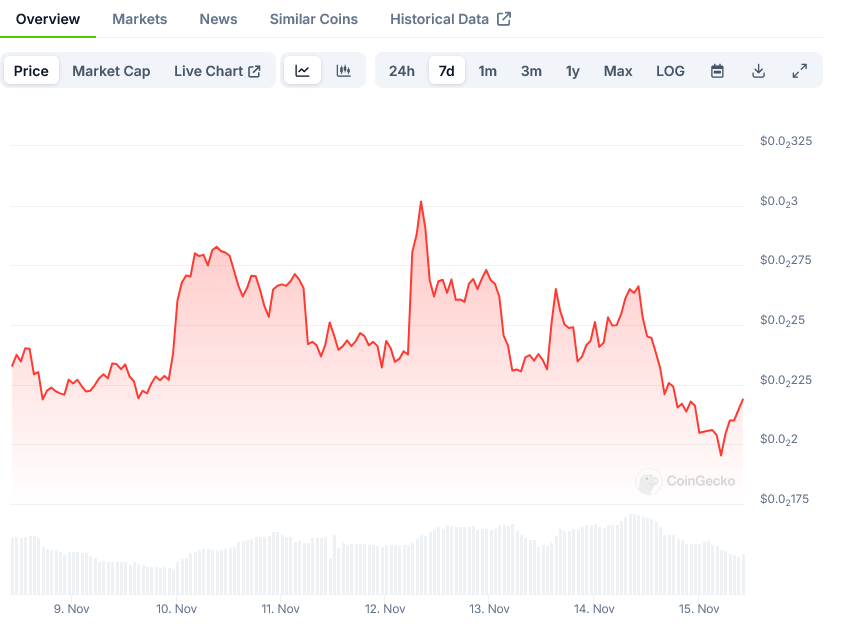Open the calendar date range picker

[717, 71]
